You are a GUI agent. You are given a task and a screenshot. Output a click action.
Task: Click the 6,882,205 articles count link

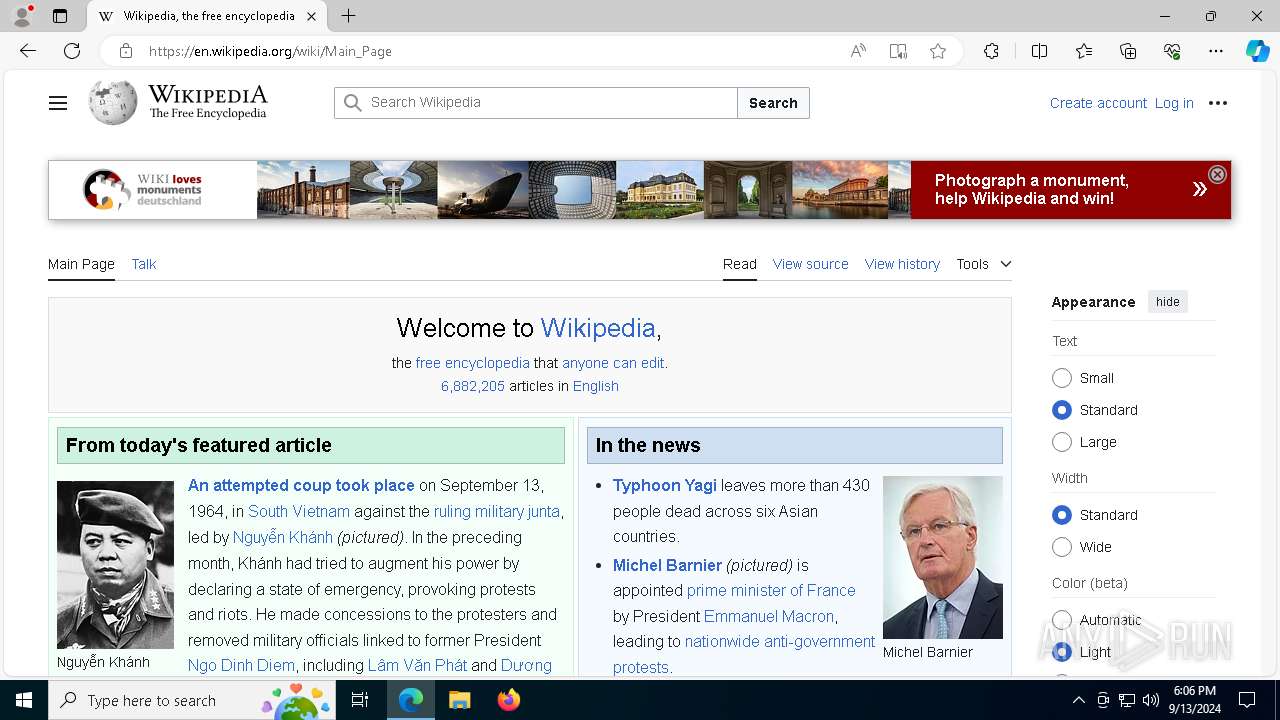click(473, 386)
